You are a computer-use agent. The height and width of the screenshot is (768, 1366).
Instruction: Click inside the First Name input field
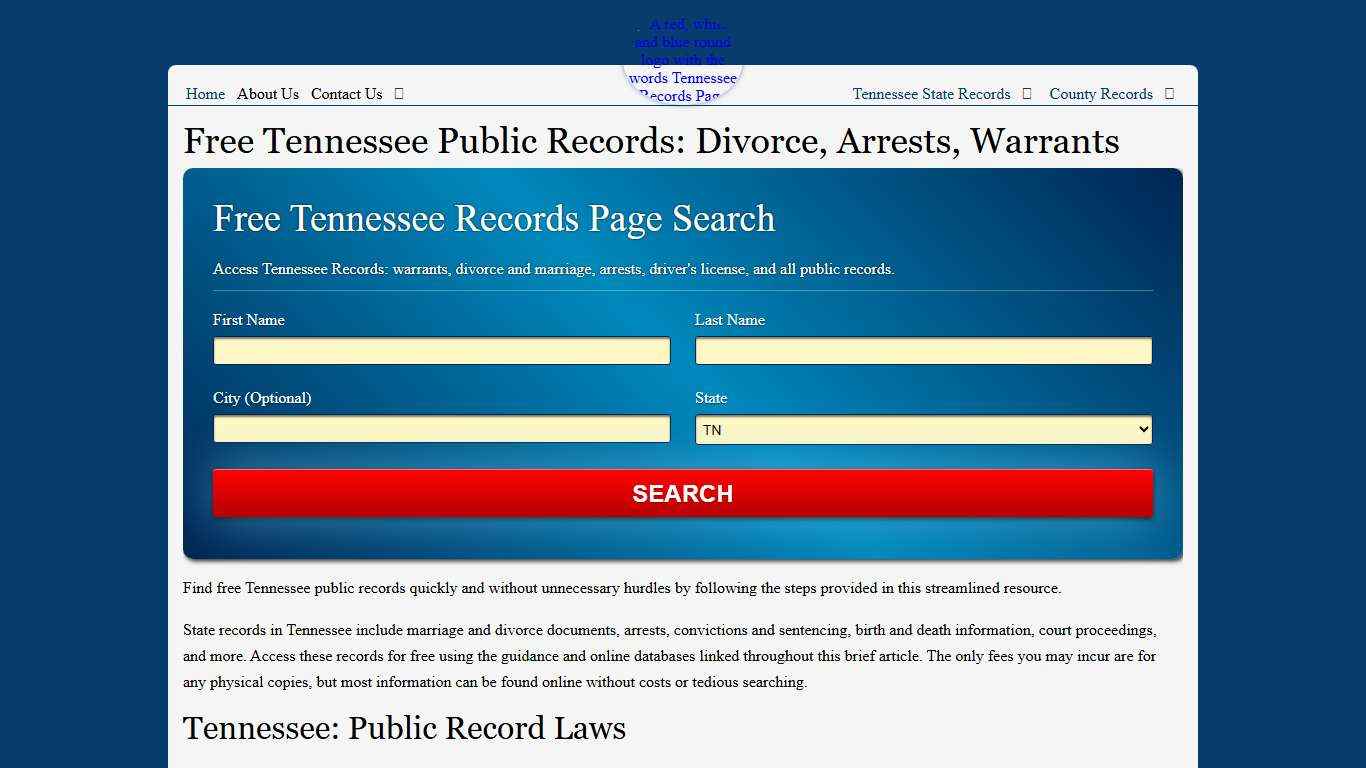pyautogui.click(x=441, y=351)
